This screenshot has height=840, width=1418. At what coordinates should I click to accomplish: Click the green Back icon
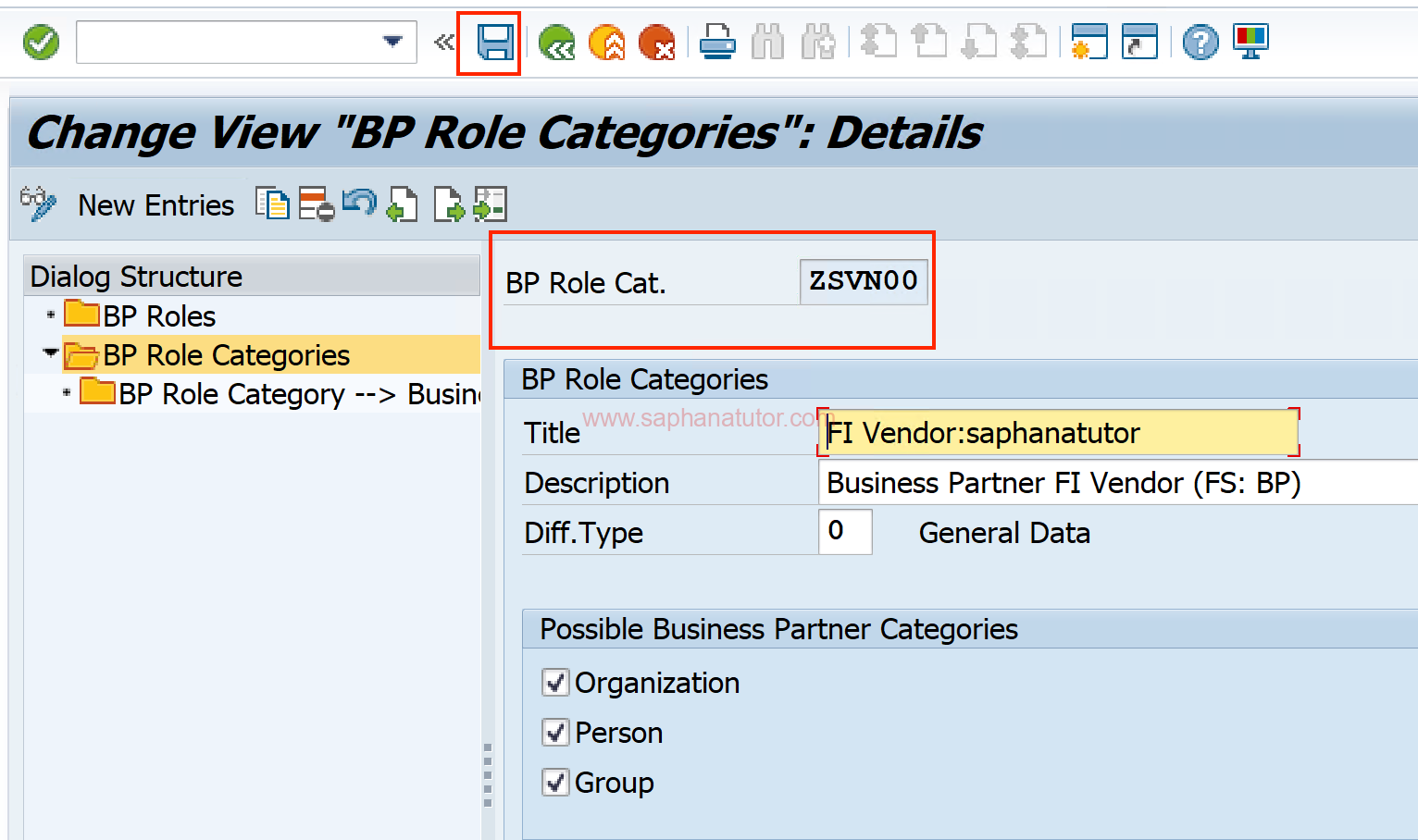[556, 43]
